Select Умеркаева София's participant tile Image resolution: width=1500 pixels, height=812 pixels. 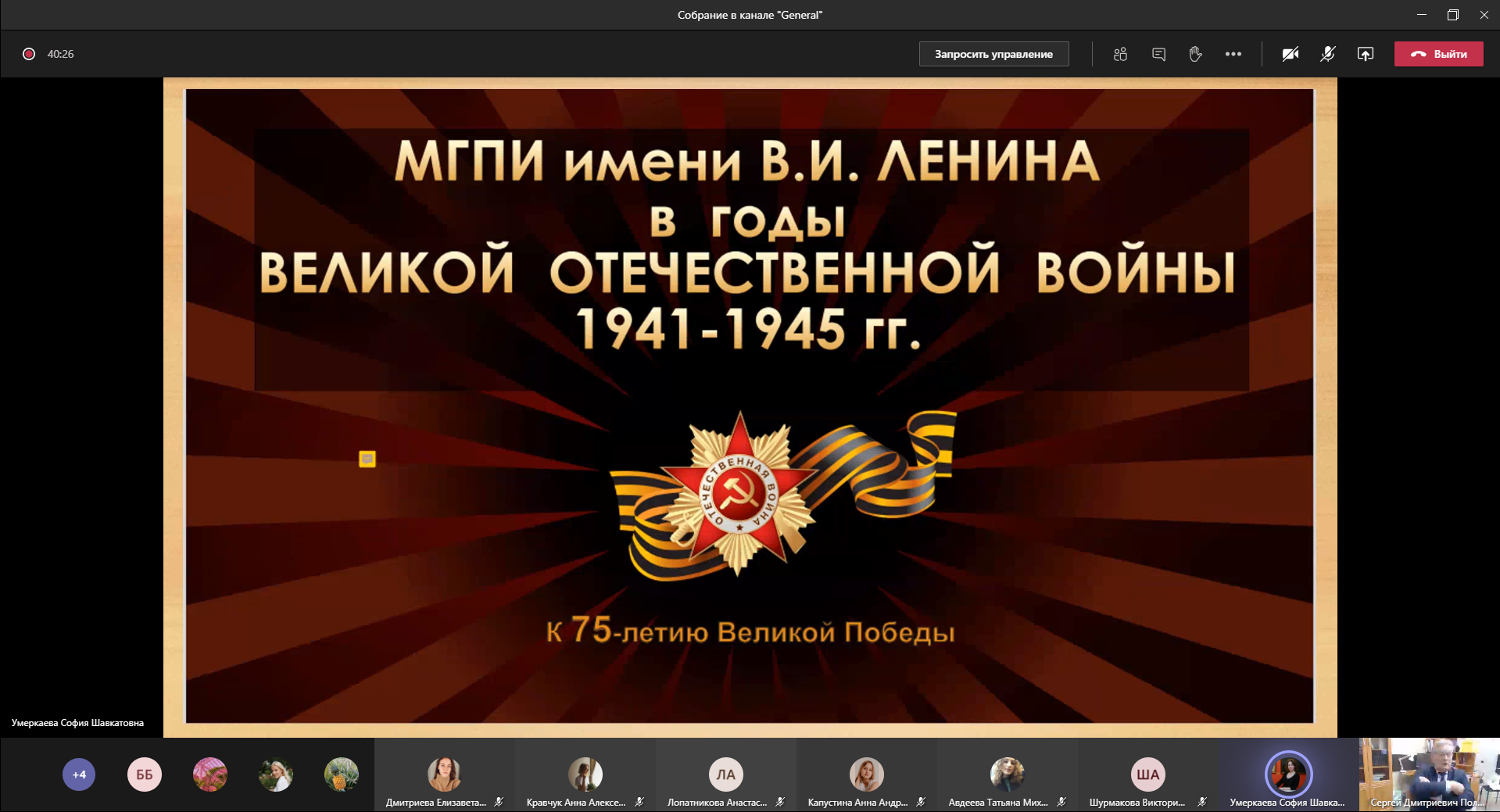coord(1288,774)
